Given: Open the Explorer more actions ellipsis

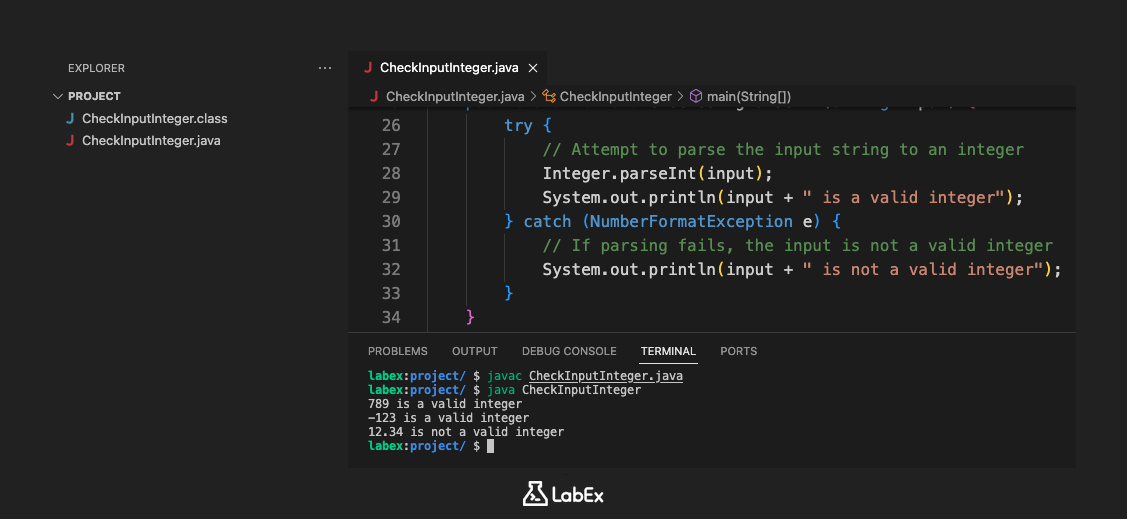Looking at the screenshot, I should tap(324, 68).
